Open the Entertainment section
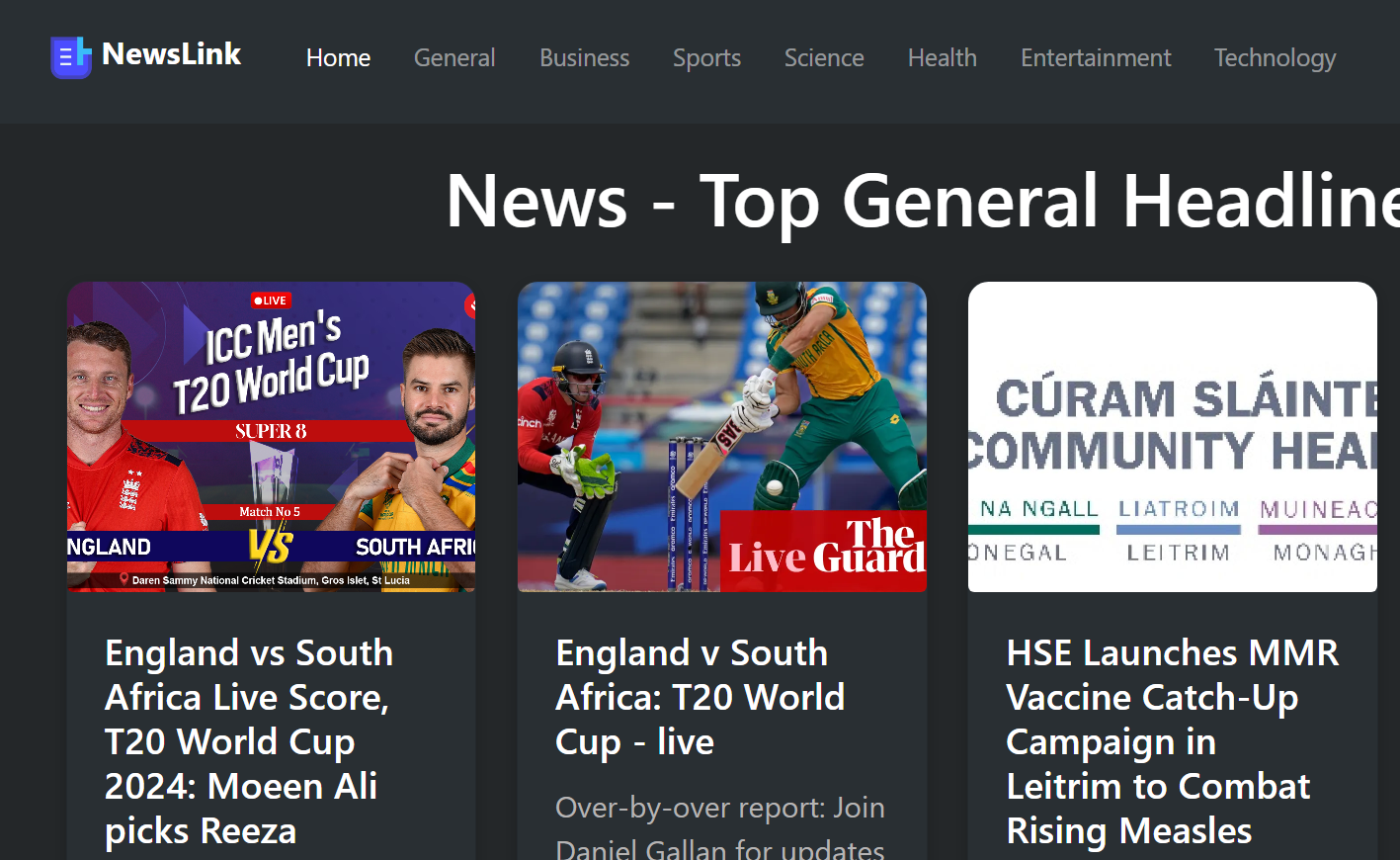 coord(1096,58)
